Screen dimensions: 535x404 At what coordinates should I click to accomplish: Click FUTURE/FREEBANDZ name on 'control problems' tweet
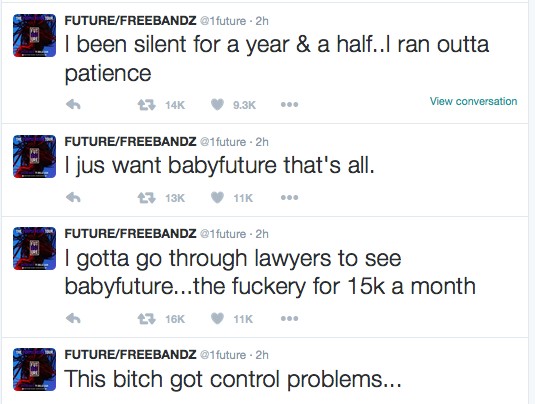tap(130, 355)
